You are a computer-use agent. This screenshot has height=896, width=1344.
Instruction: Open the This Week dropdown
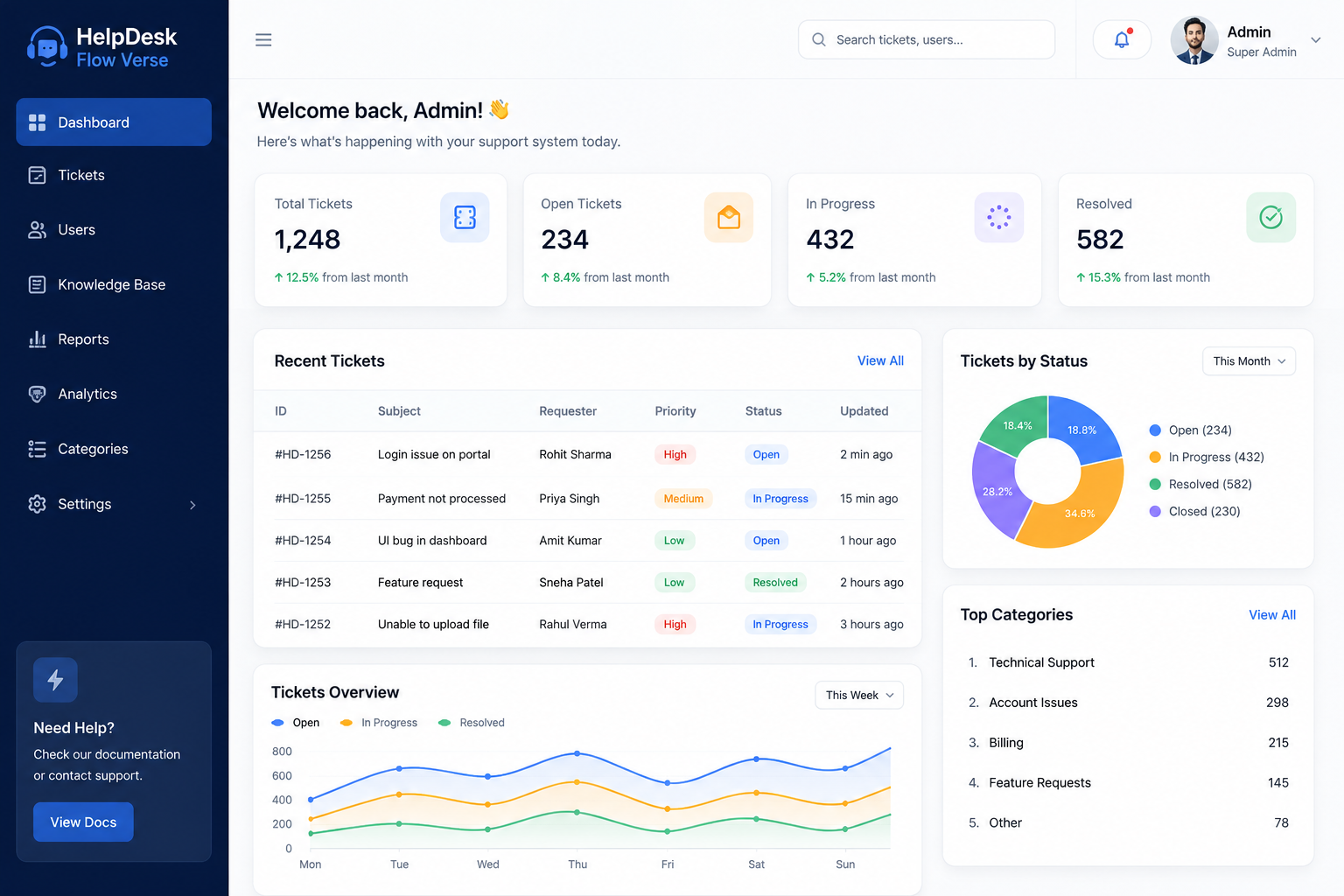click(x=859, y=696)
